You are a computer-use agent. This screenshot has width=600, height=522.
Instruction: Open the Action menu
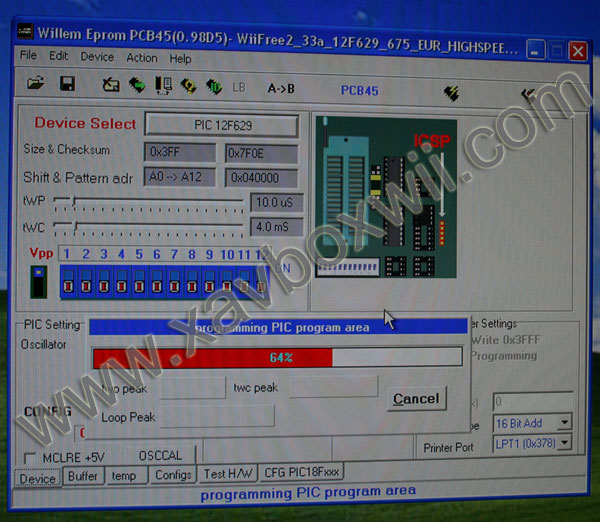click(142, 58)
